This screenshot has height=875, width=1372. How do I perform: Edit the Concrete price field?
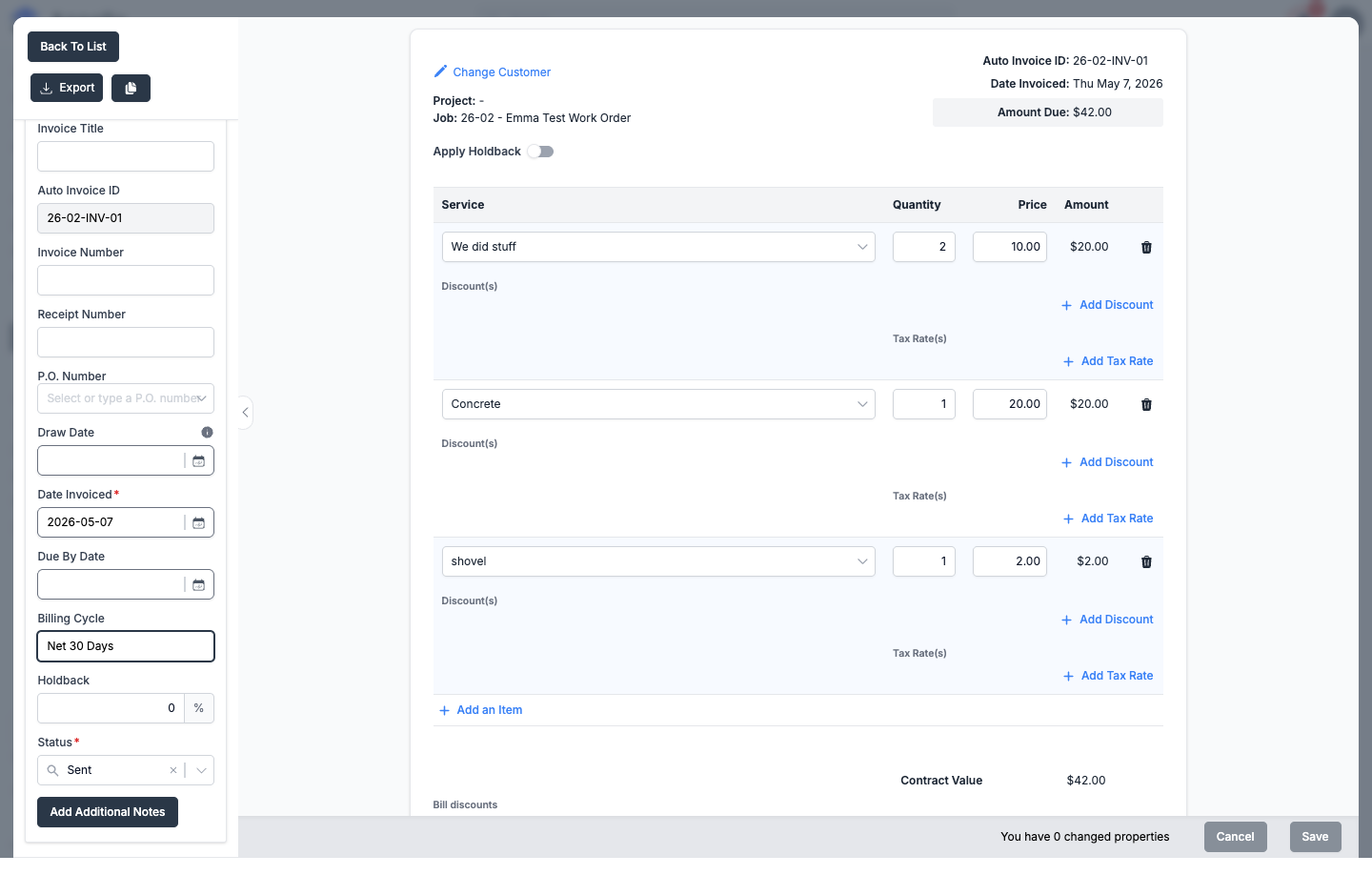pyautogui.click(x=1010, y=404)
